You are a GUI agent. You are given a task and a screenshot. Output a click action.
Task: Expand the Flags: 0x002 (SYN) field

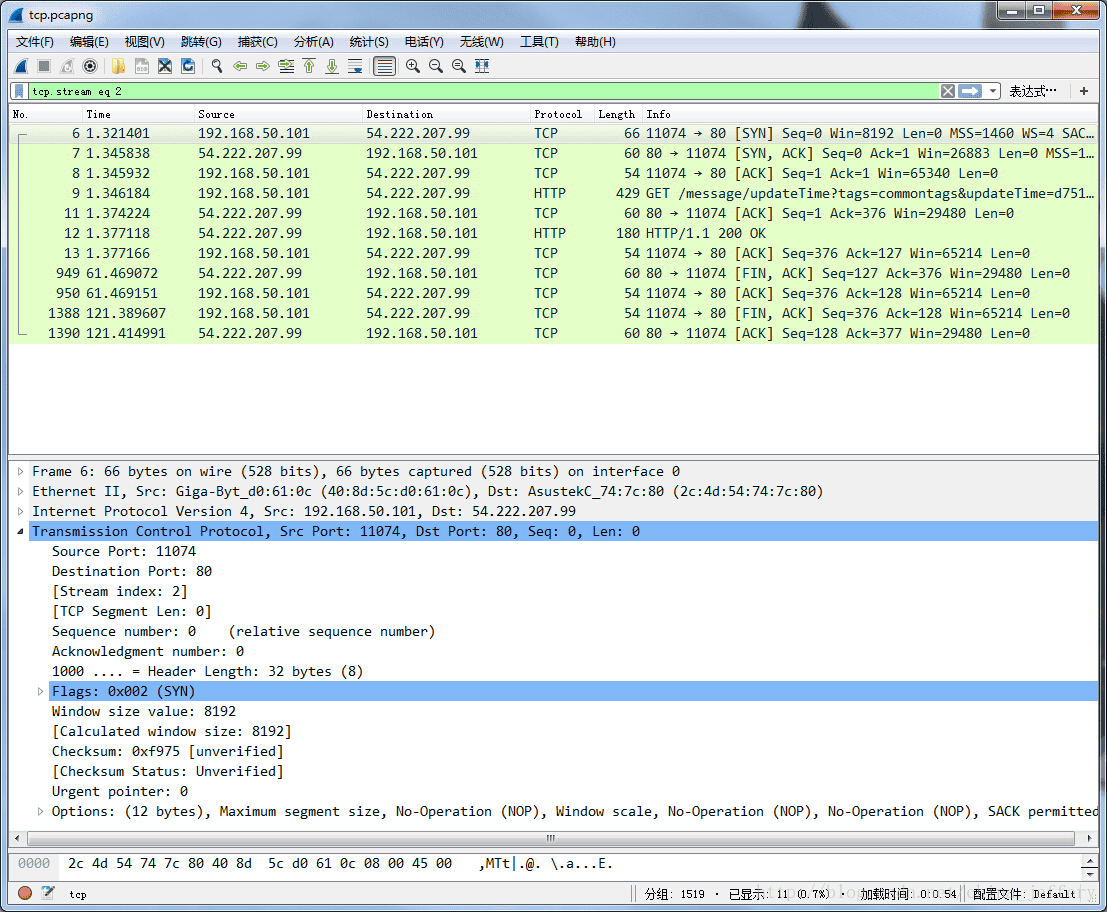click(41, 691)
